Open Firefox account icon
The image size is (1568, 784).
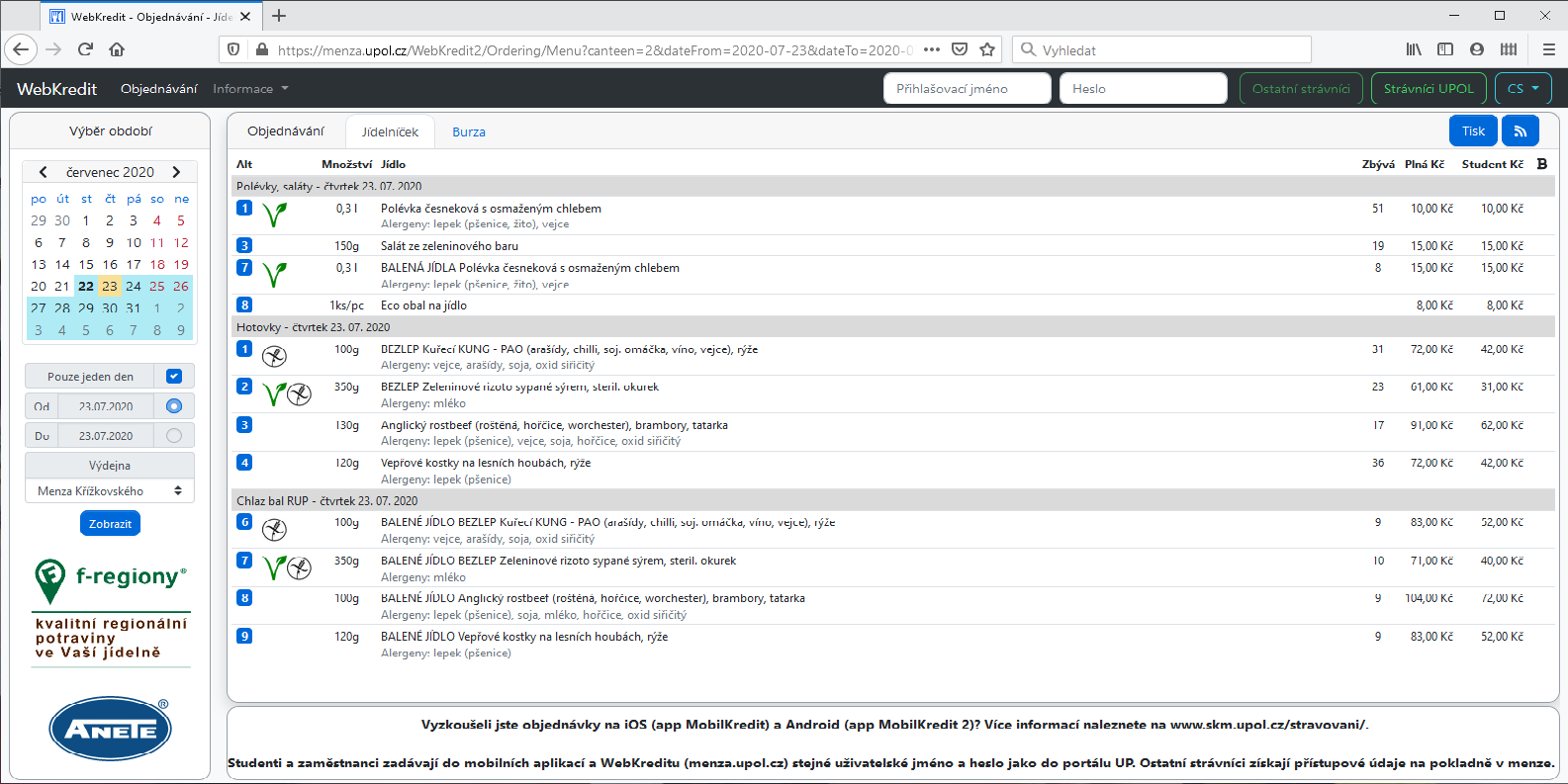1477,49
